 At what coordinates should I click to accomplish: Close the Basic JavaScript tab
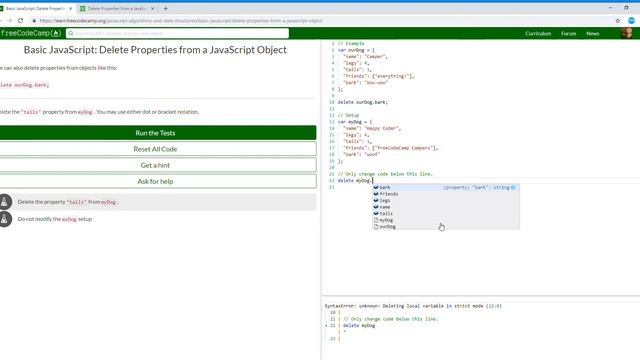click(70, 8)
